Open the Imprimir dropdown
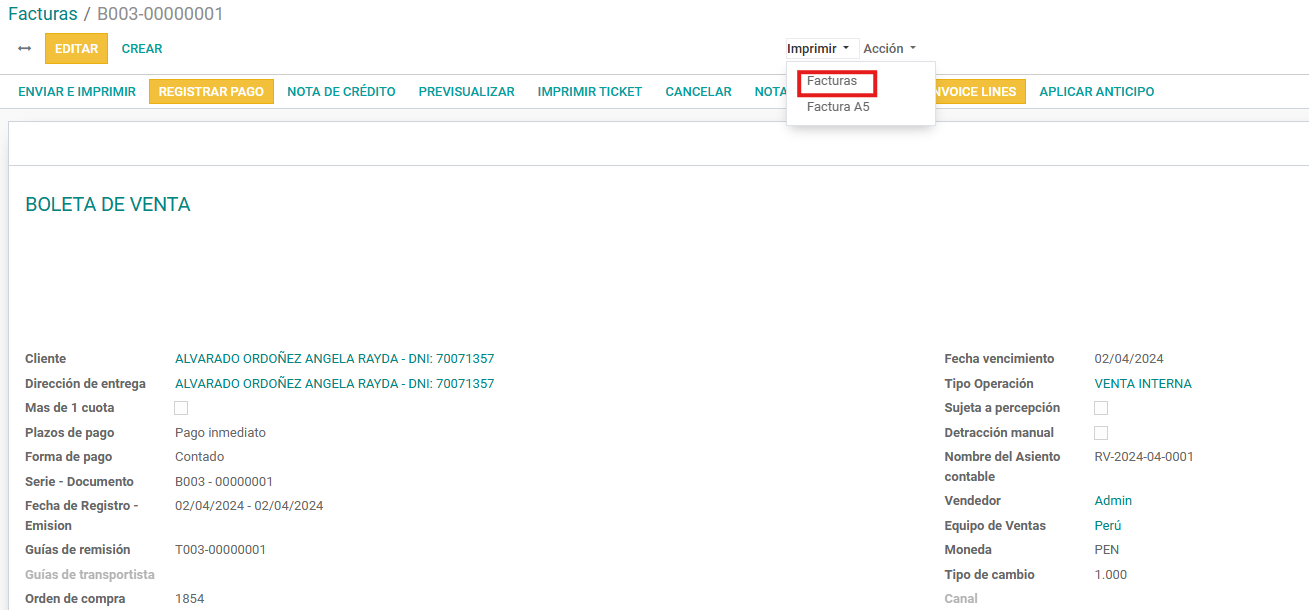This screenshot has width=1309, height=610. [818, 49]
